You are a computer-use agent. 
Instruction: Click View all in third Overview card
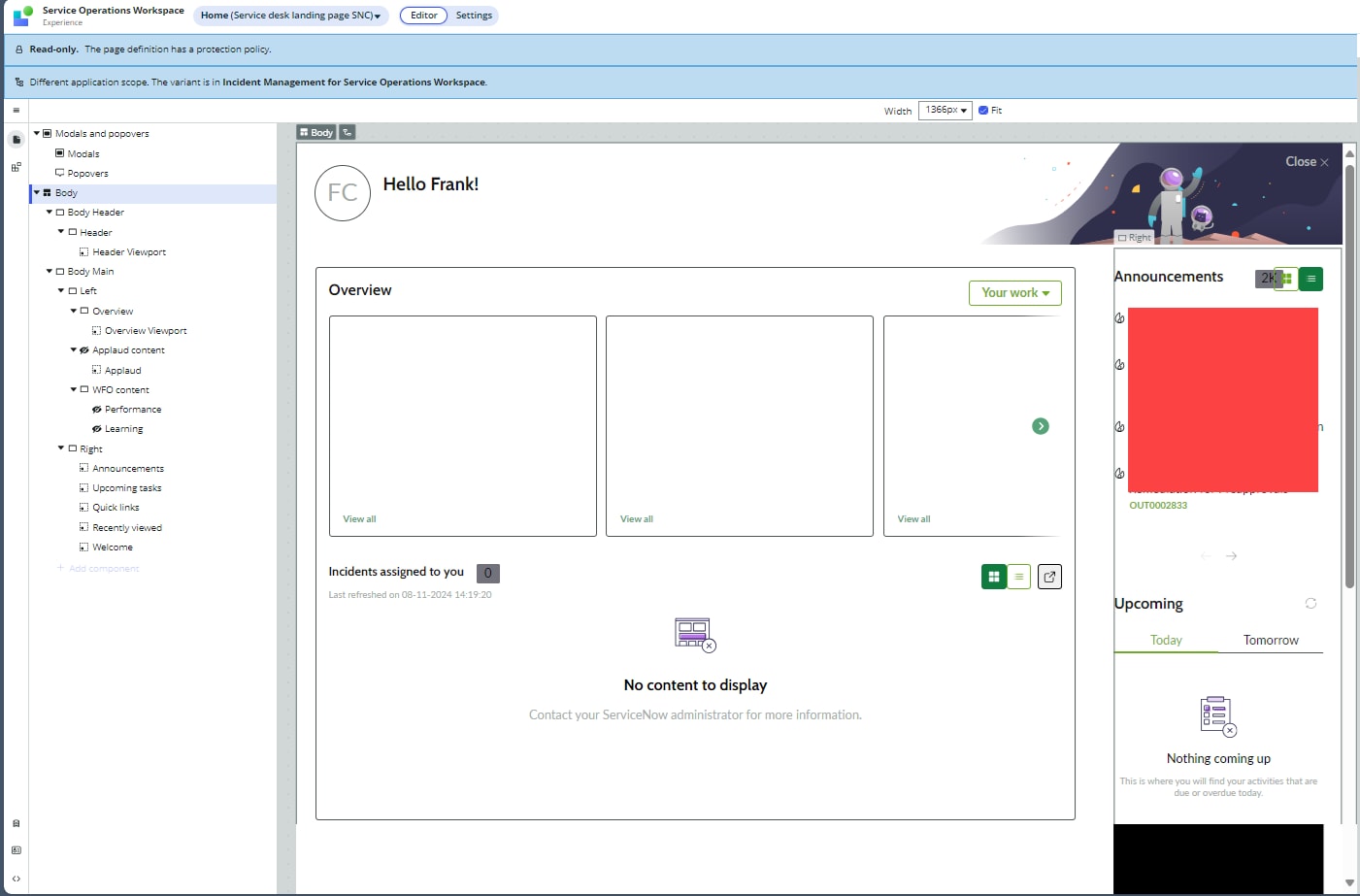913,519
